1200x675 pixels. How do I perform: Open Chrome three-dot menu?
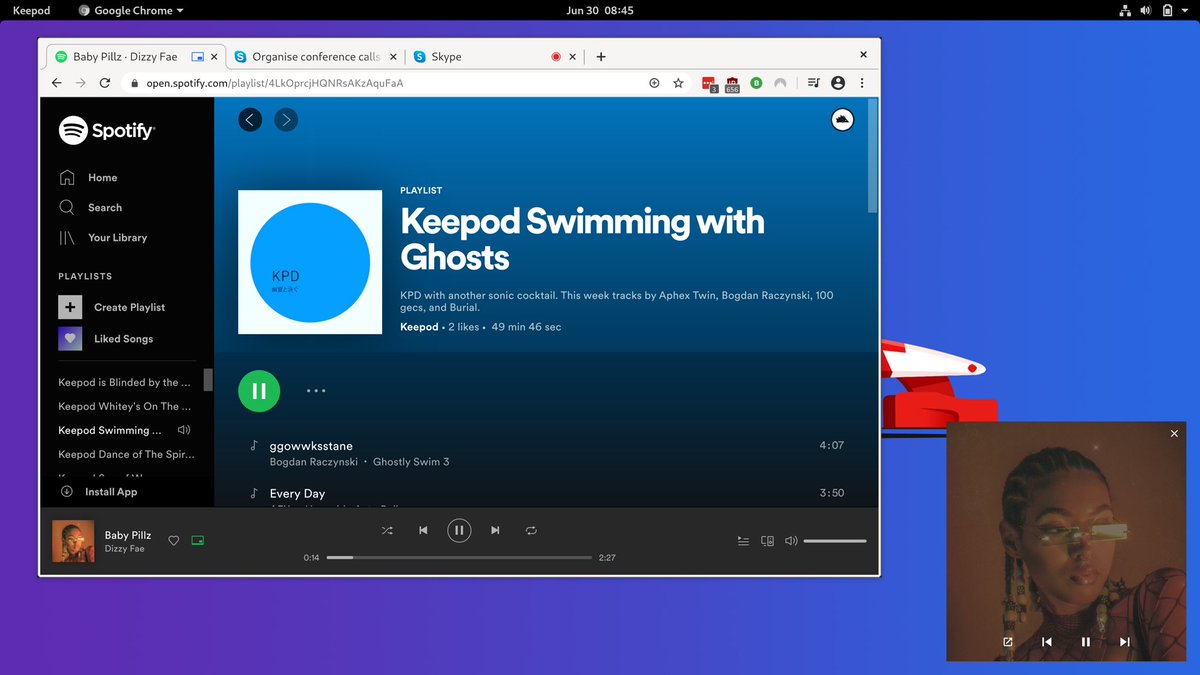coord(862,83)
